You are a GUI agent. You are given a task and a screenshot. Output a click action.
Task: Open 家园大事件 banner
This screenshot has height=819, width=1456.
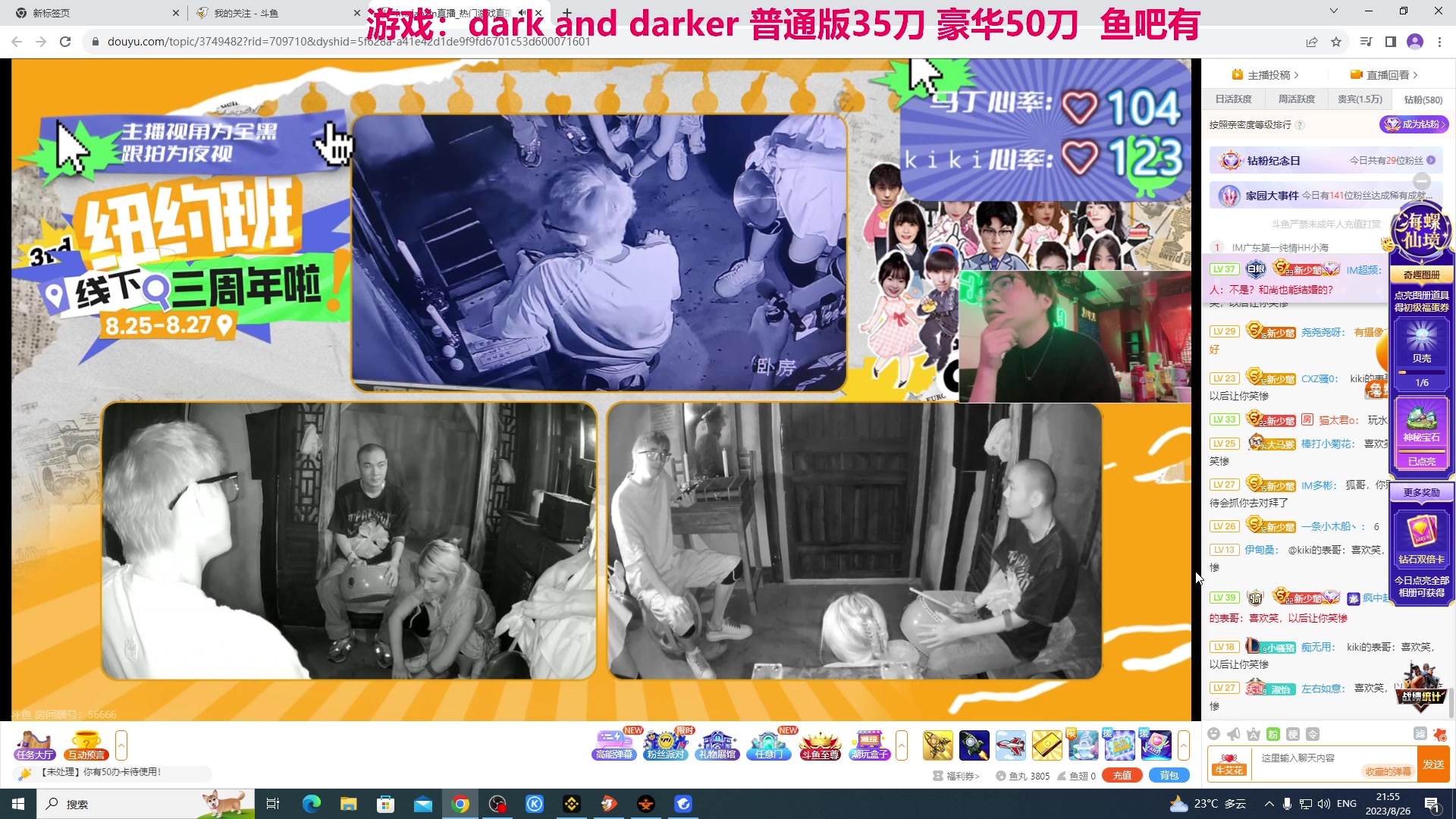click(x=1327, y=196)
